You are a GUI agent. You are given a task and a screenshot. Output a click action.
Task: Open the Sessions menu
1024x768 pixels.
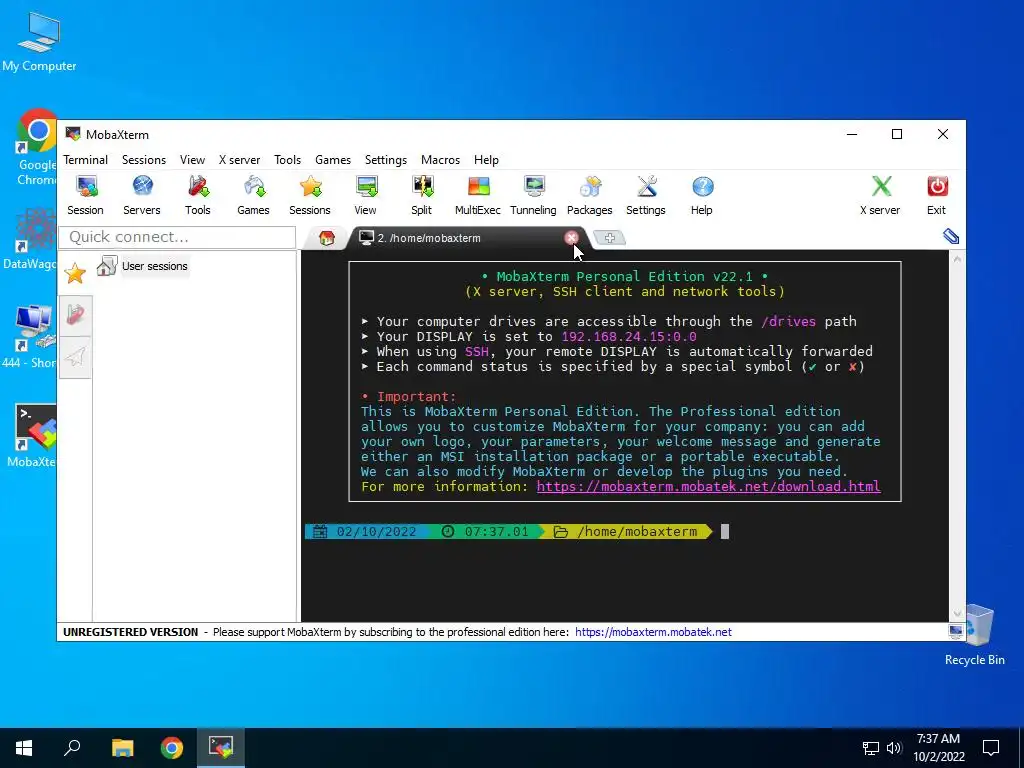coord(144,160)
